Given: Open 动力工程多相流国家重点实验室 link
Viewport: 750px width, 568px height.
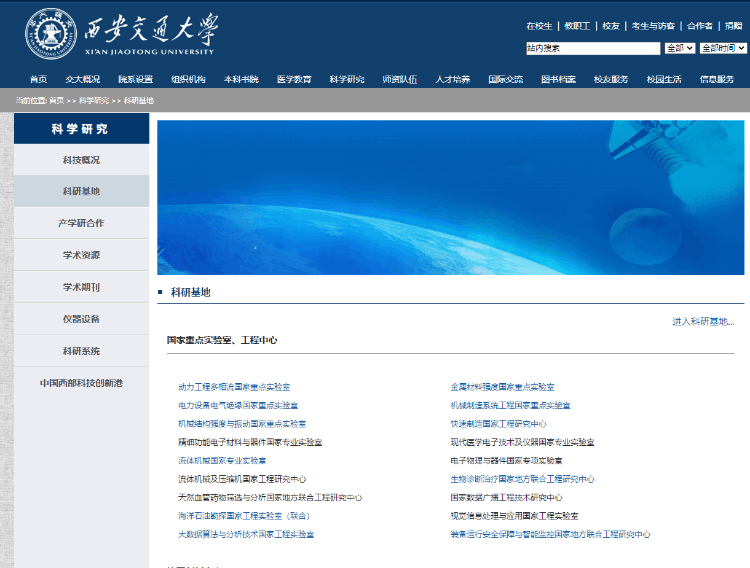Looking at the screenshot, I should pos(234,387).
